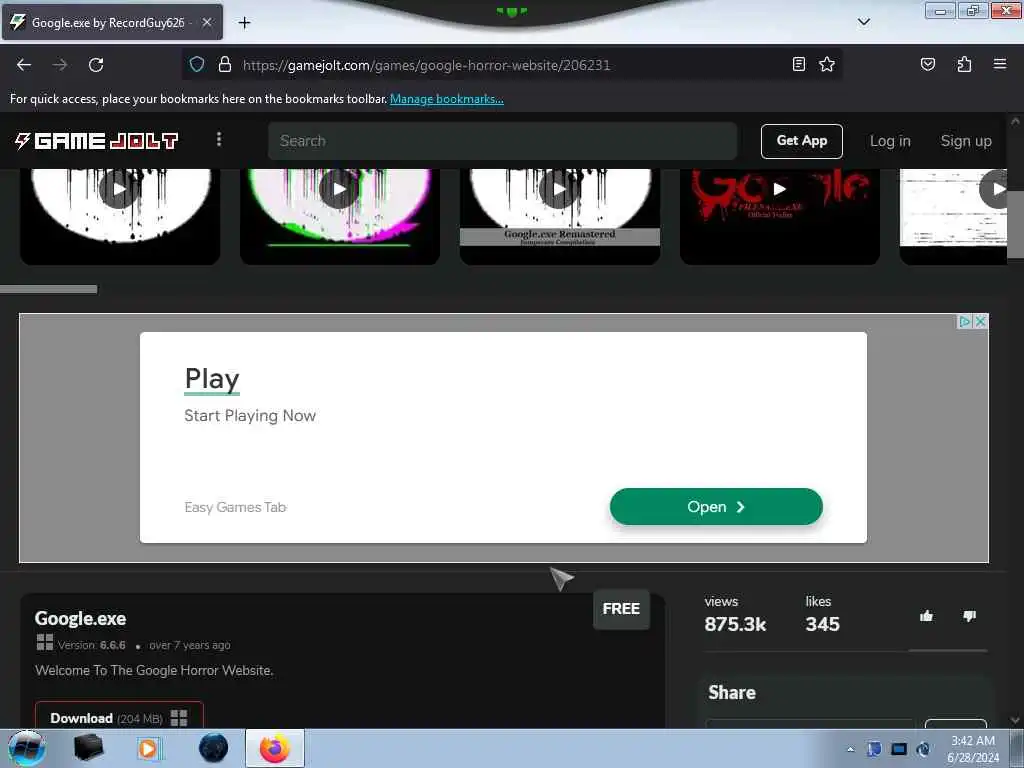1024x768 pixels.
Task: Click the Play heading in the ad
Action: pos(212,379)
